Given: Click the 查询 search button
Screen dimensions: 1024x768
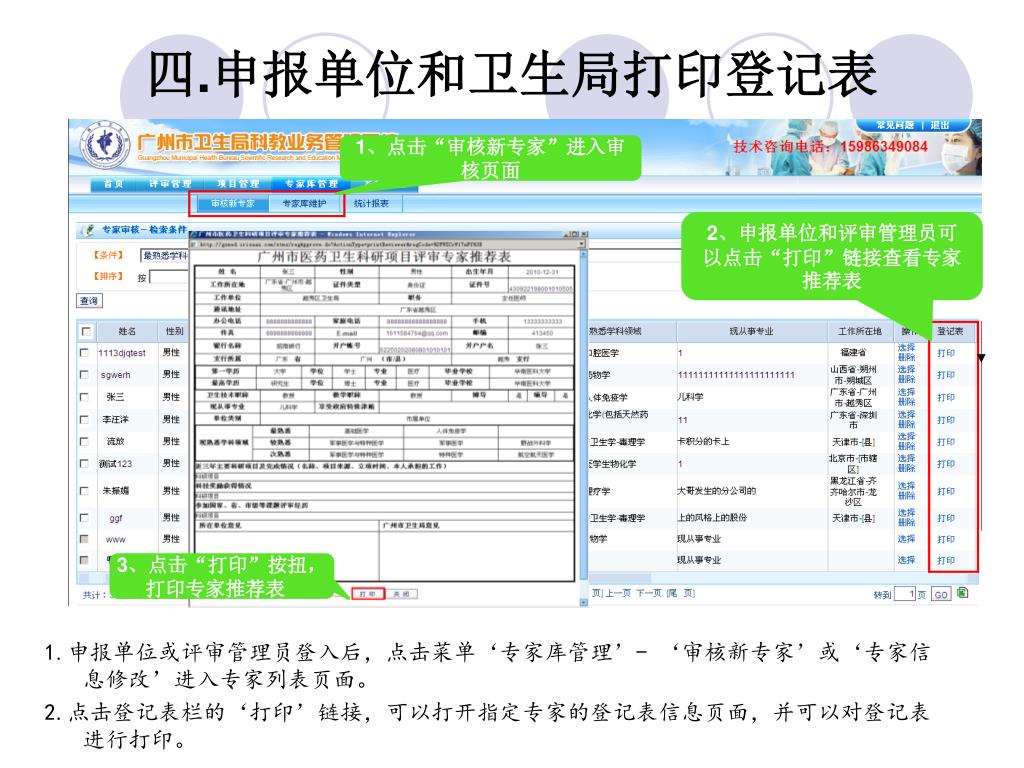Looking at the screenshot, I should pos(89,300).
